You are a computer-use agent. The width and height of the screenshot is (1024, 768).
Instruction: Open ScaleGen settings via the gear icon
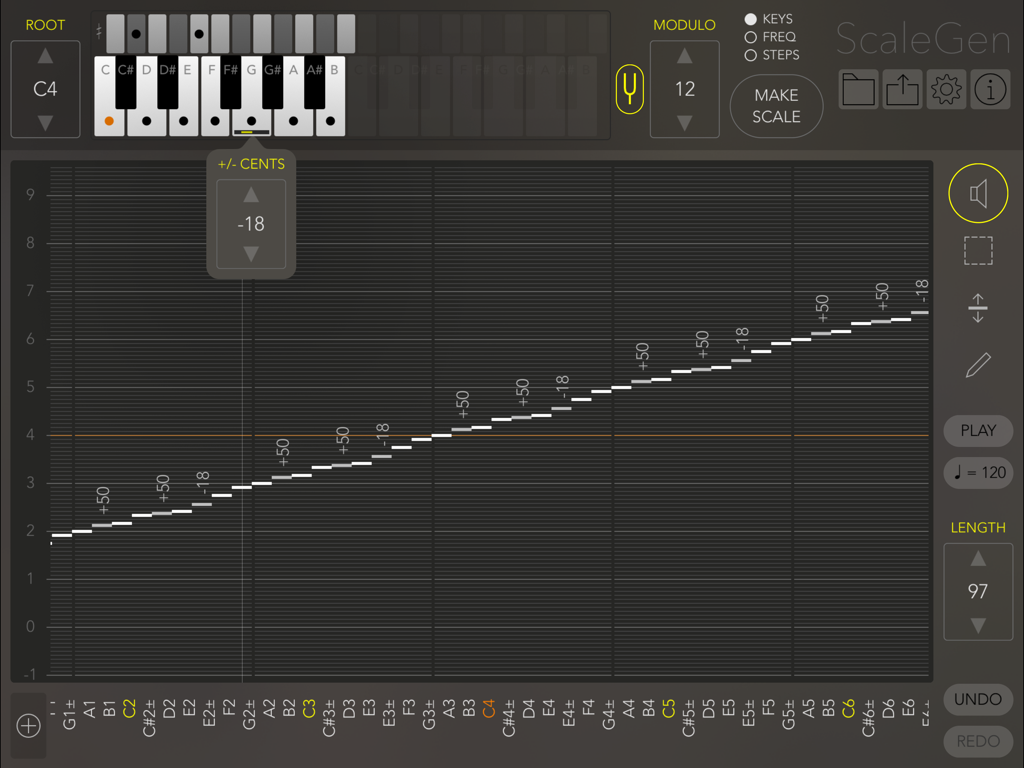point(946,89)
